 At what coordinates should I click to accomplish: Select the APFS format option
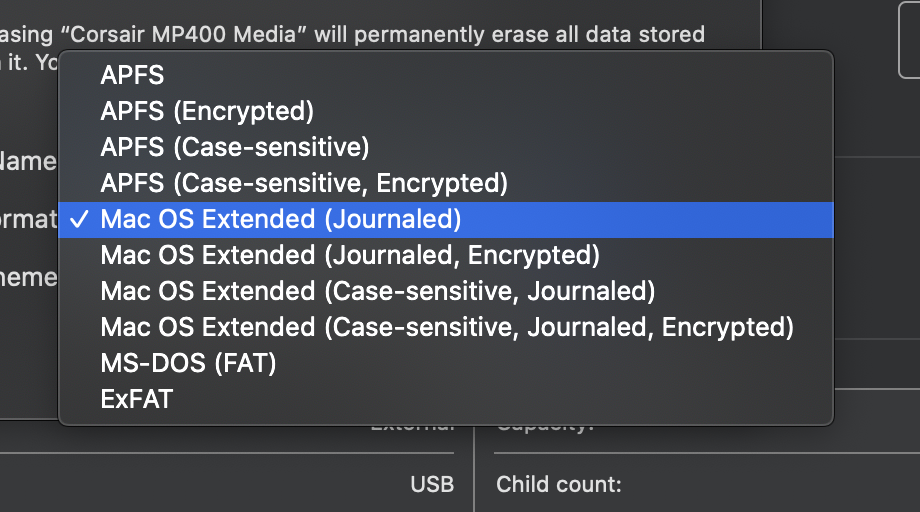coord(132,75)
